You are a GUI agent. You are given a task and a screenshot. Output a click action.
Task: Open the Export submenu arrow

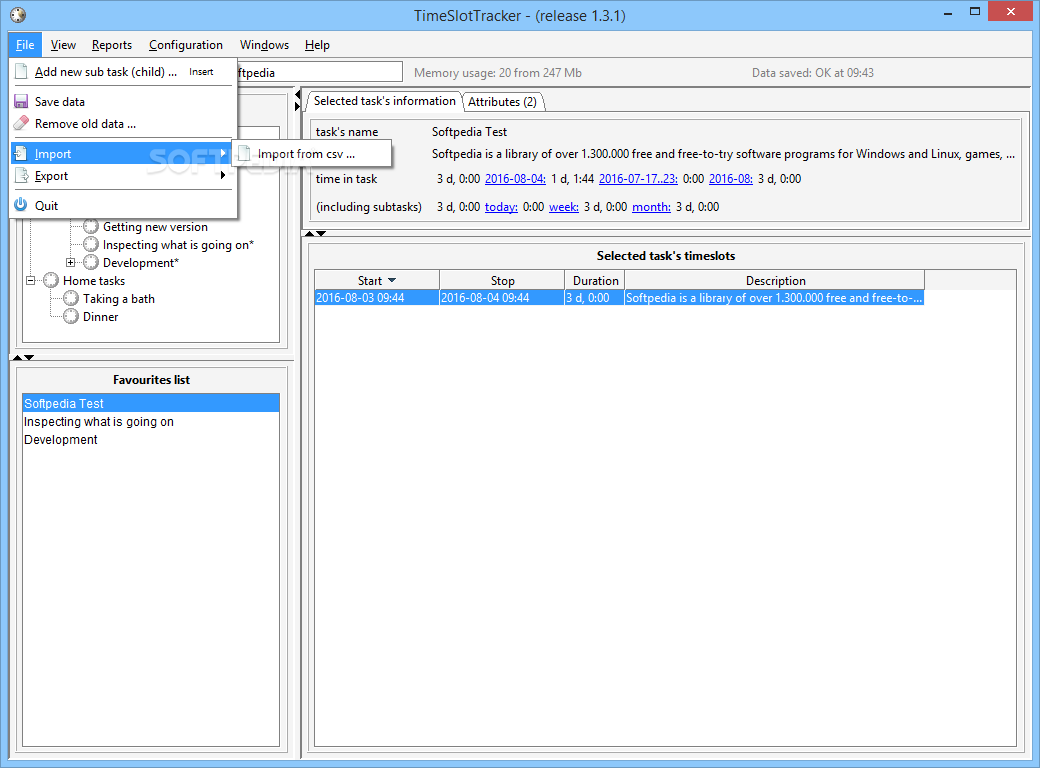[223, 175]
